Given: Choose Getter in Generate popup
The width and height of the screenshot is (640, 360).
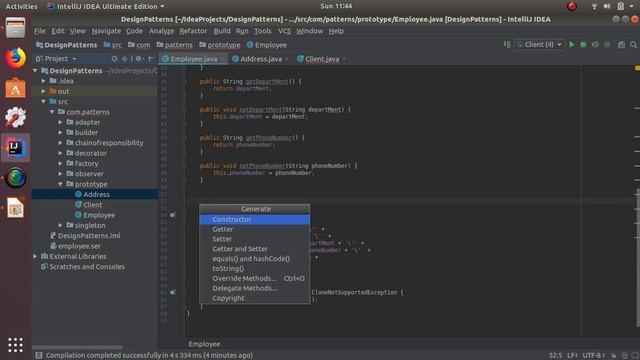Looking at the screenshot, I should [255, 229].
